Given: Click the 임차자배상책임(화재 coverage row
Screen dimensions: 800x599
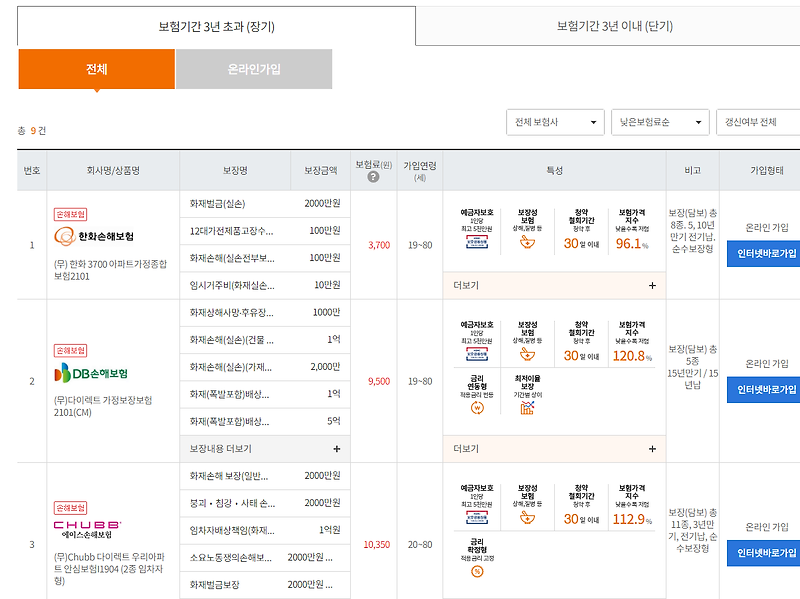Looking at the screenshot, I should click(x=265, y=531).
